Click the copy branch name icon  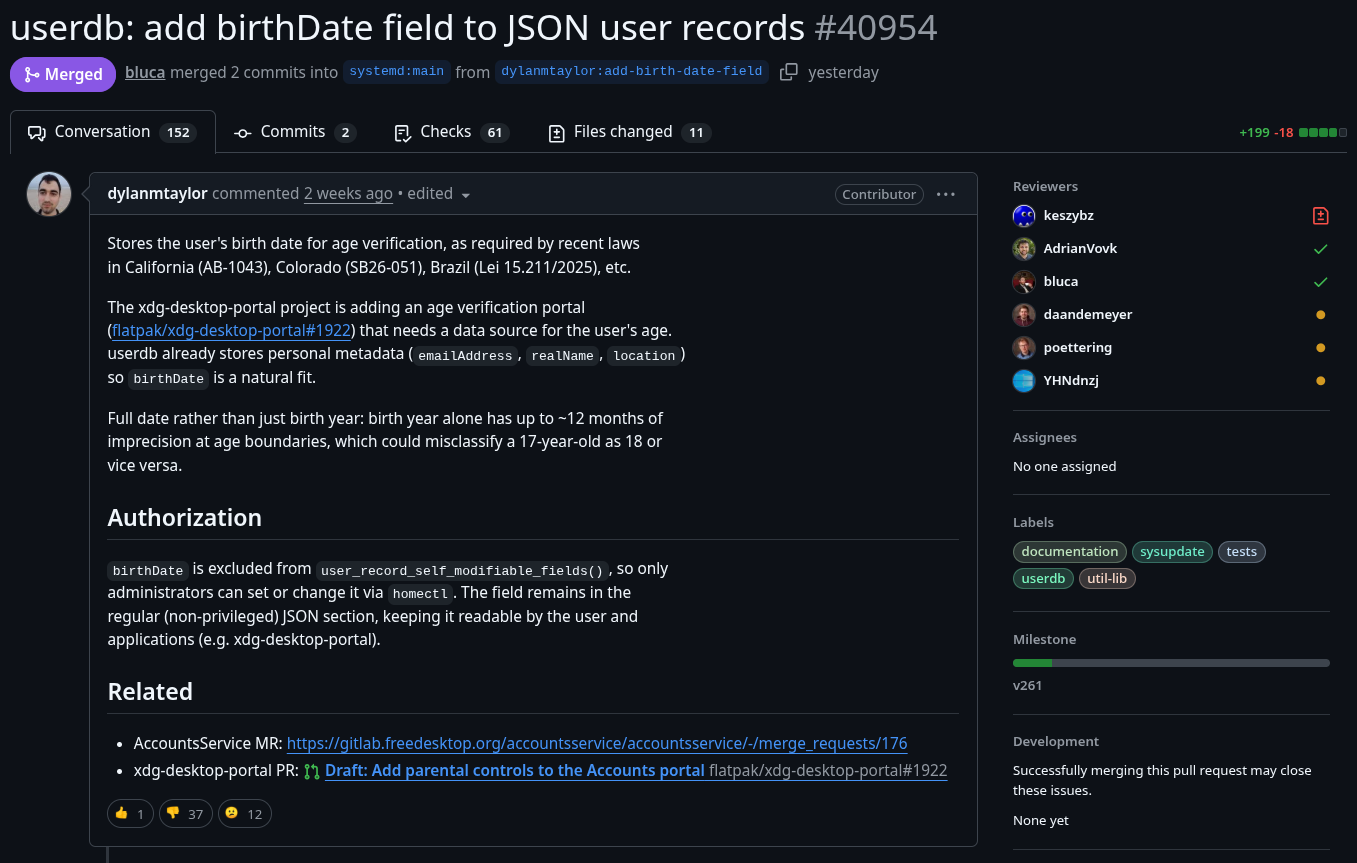click(x=788, y=71)
